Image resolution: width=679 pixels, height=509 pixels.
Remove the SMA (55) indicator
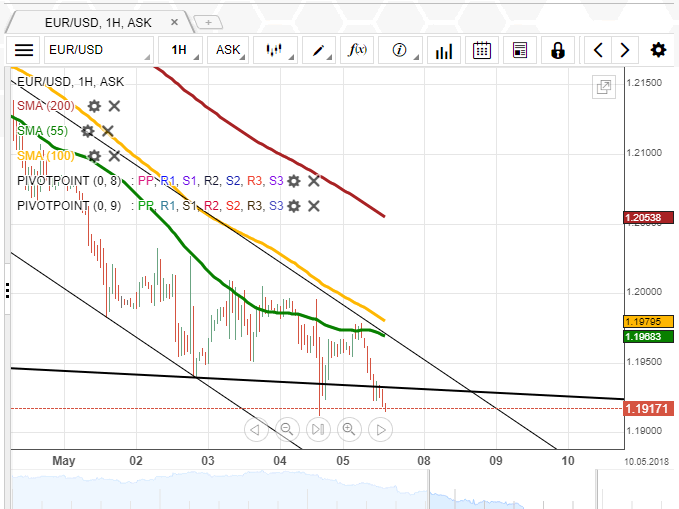point(107,131)
